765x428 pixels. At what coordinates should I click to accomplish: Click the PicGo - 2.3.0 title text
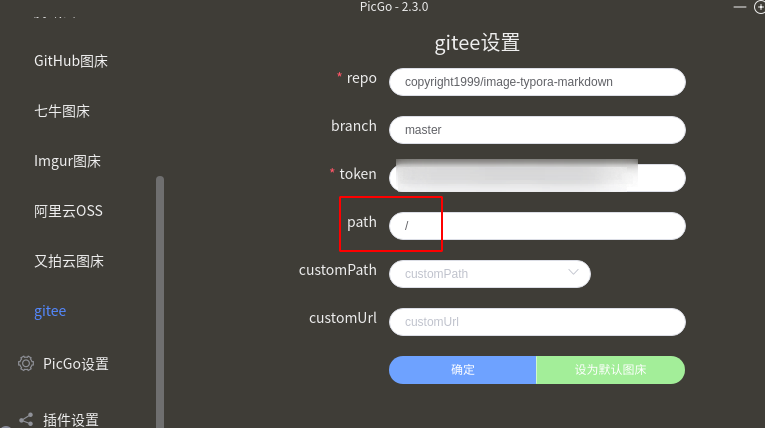394,7
